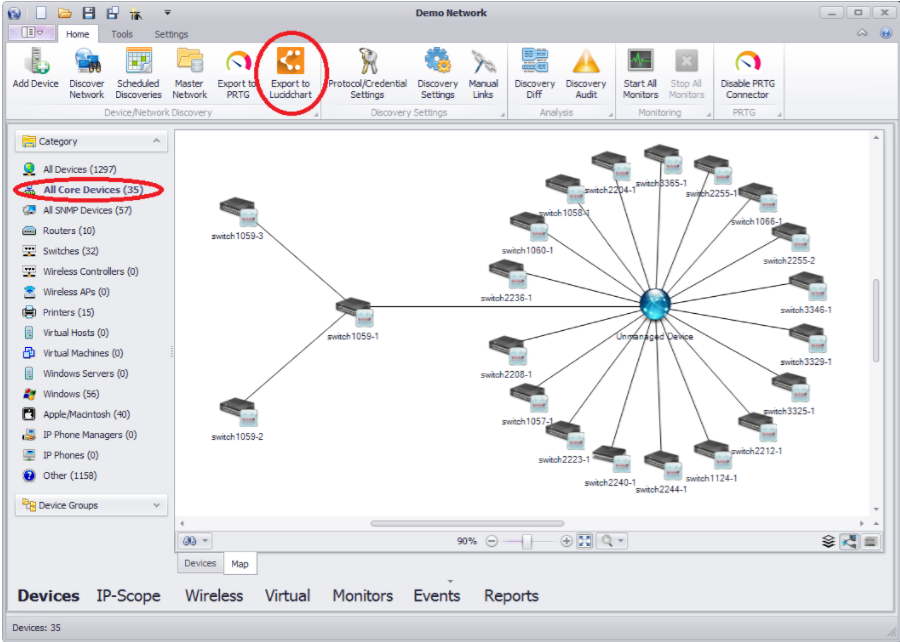
Task: Open the Devices section at bottom
Action: click(x=49, y=596)
